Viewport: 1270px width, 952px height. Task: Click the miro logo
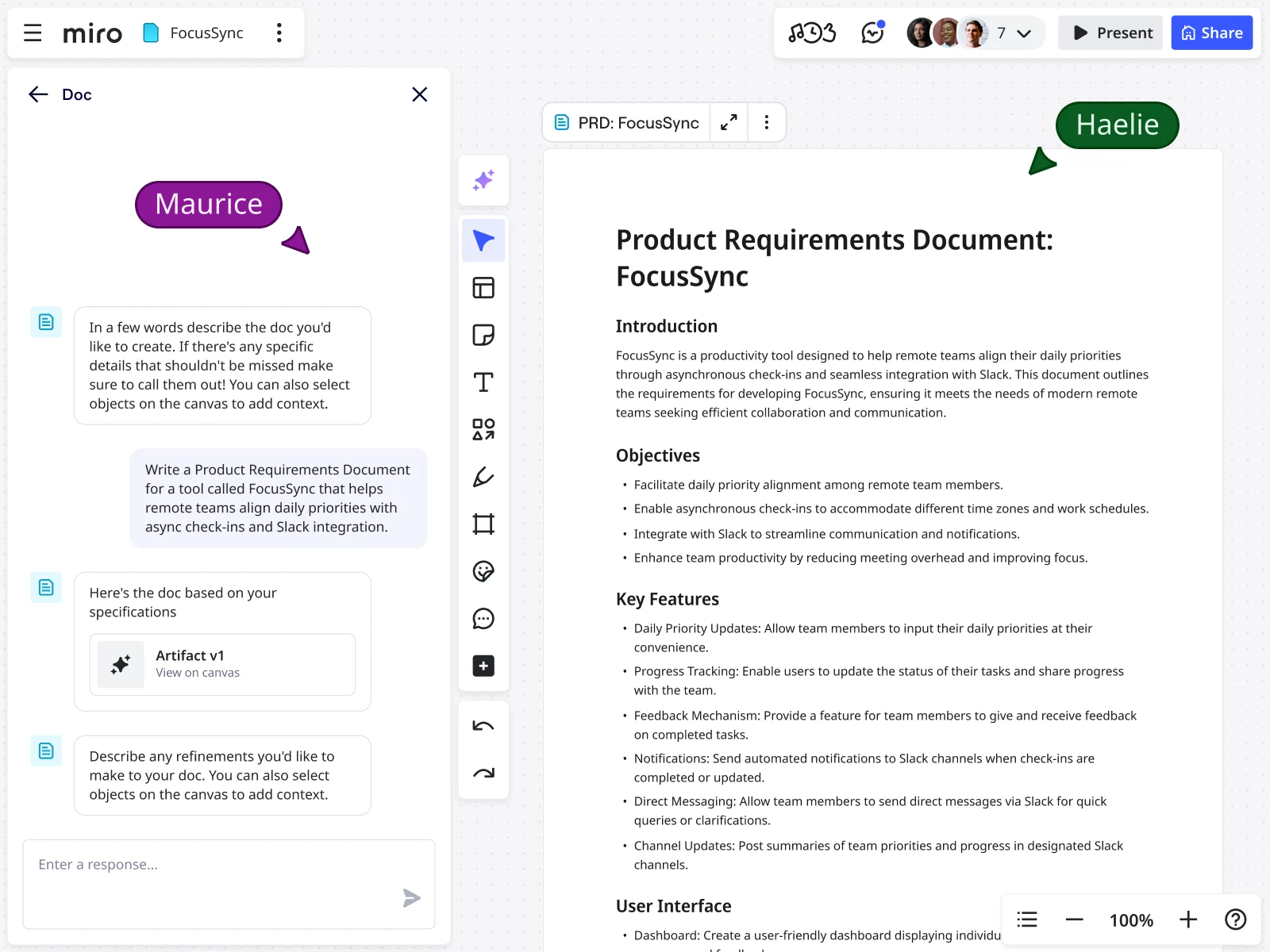[92, 33]
